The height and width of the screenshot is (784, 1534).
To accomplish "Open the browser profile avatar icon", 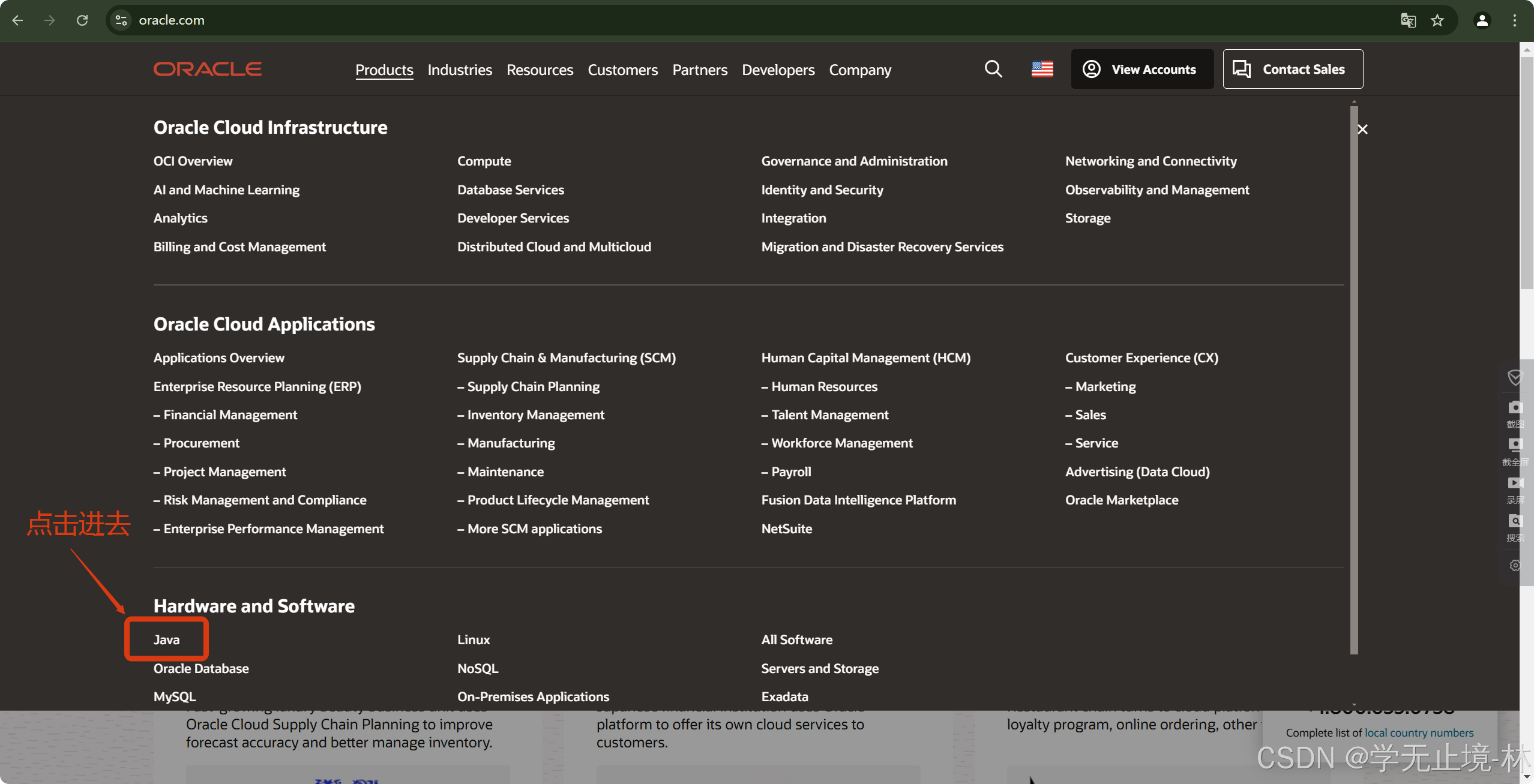I will point(1482,20).
